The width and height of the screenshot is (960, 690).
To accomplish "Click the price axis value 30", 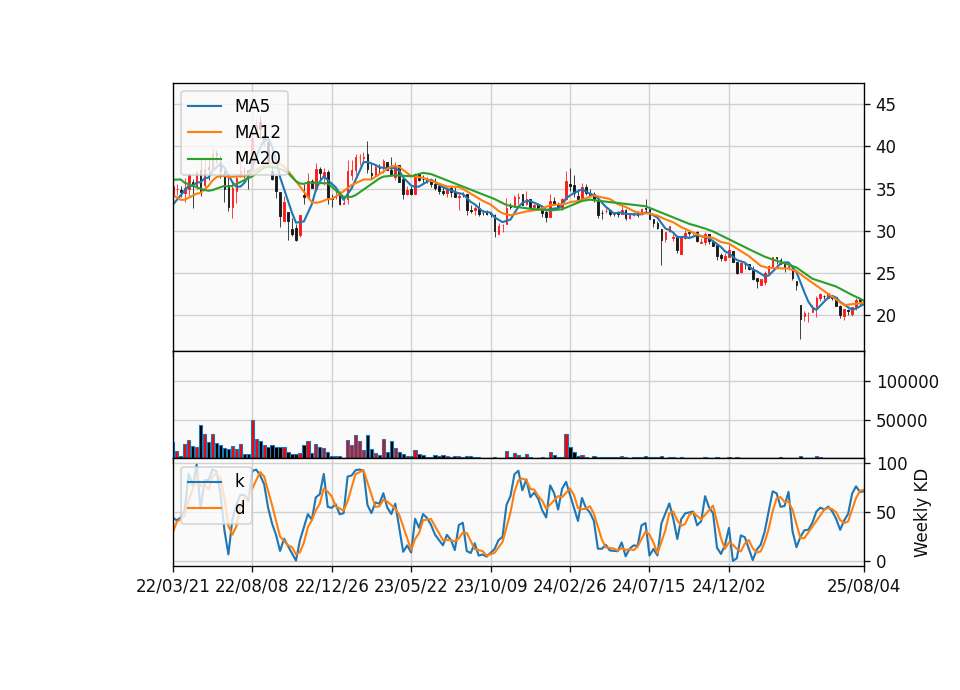I will (886, 232).
